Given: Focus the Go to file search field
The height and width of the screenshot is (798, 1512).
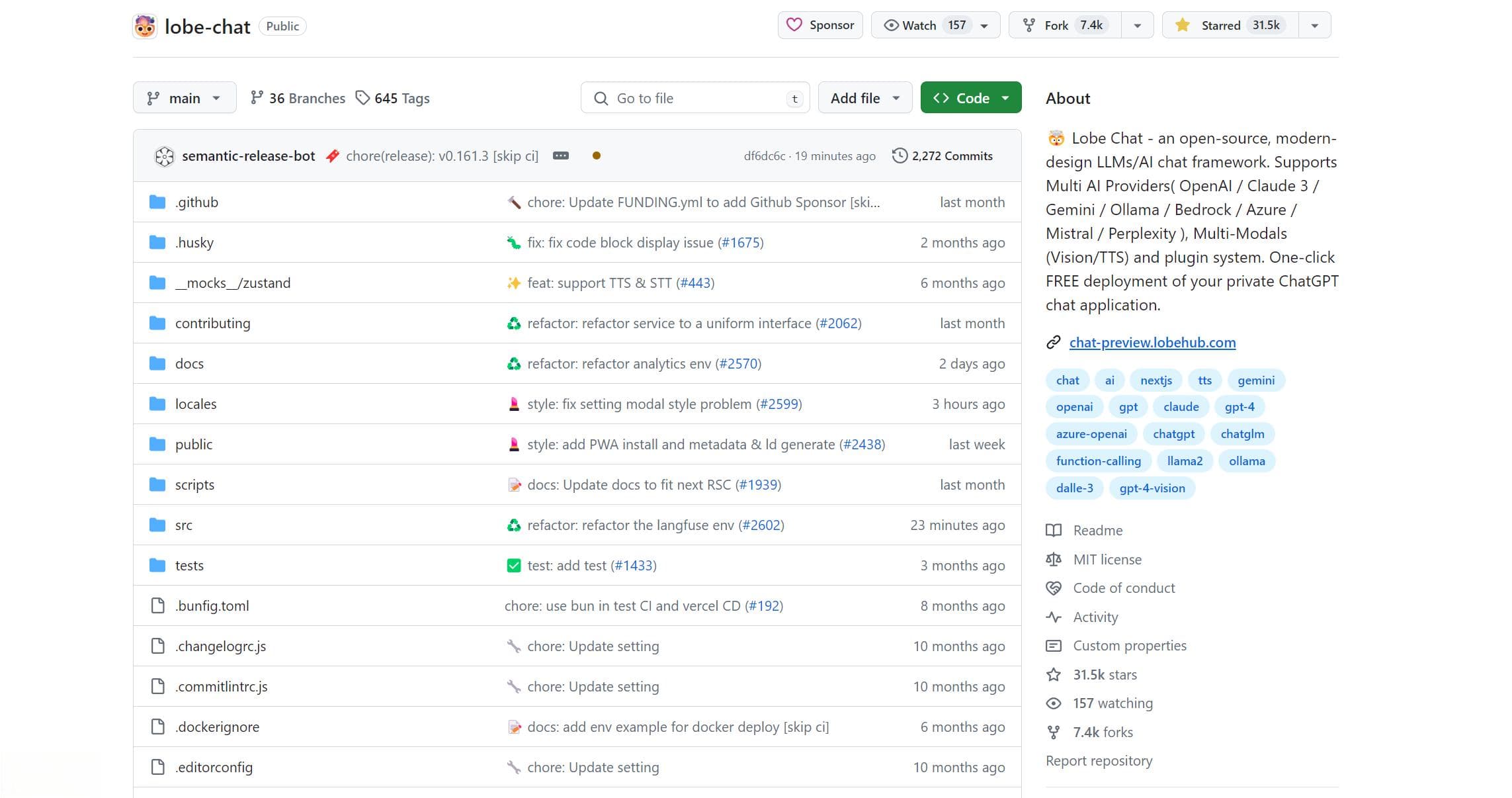Looking at the screenshot, I should point(695,98).
